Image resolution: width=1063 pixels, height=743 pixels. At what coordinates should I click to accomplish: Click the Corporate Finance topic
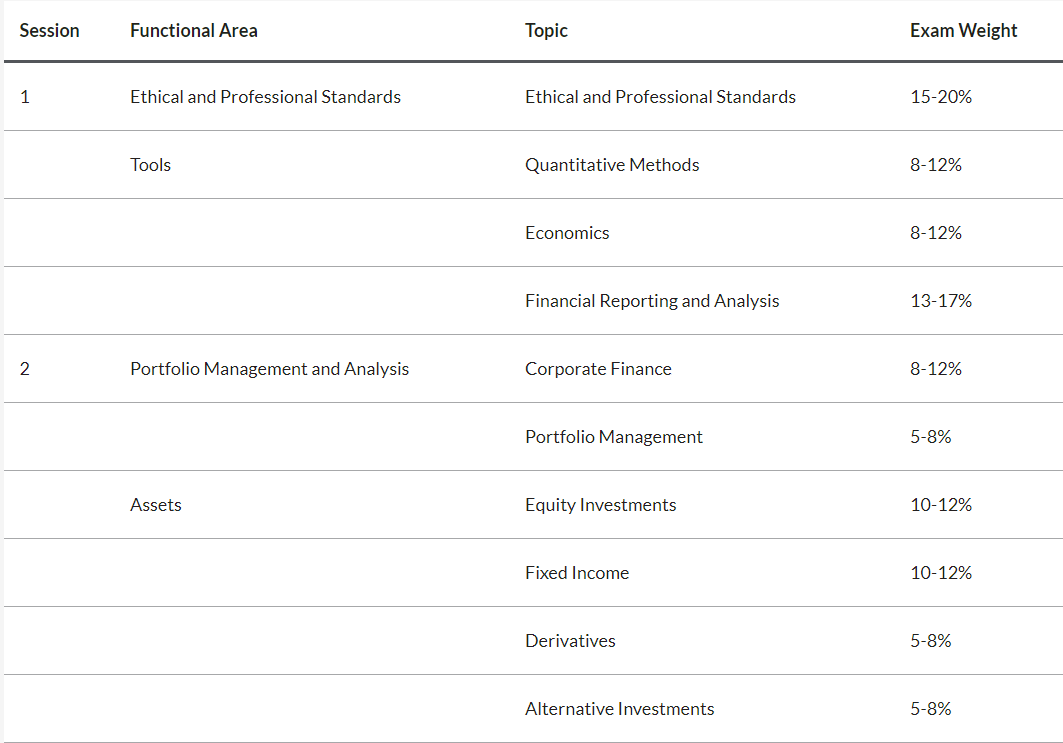click(x=598, y=369)
